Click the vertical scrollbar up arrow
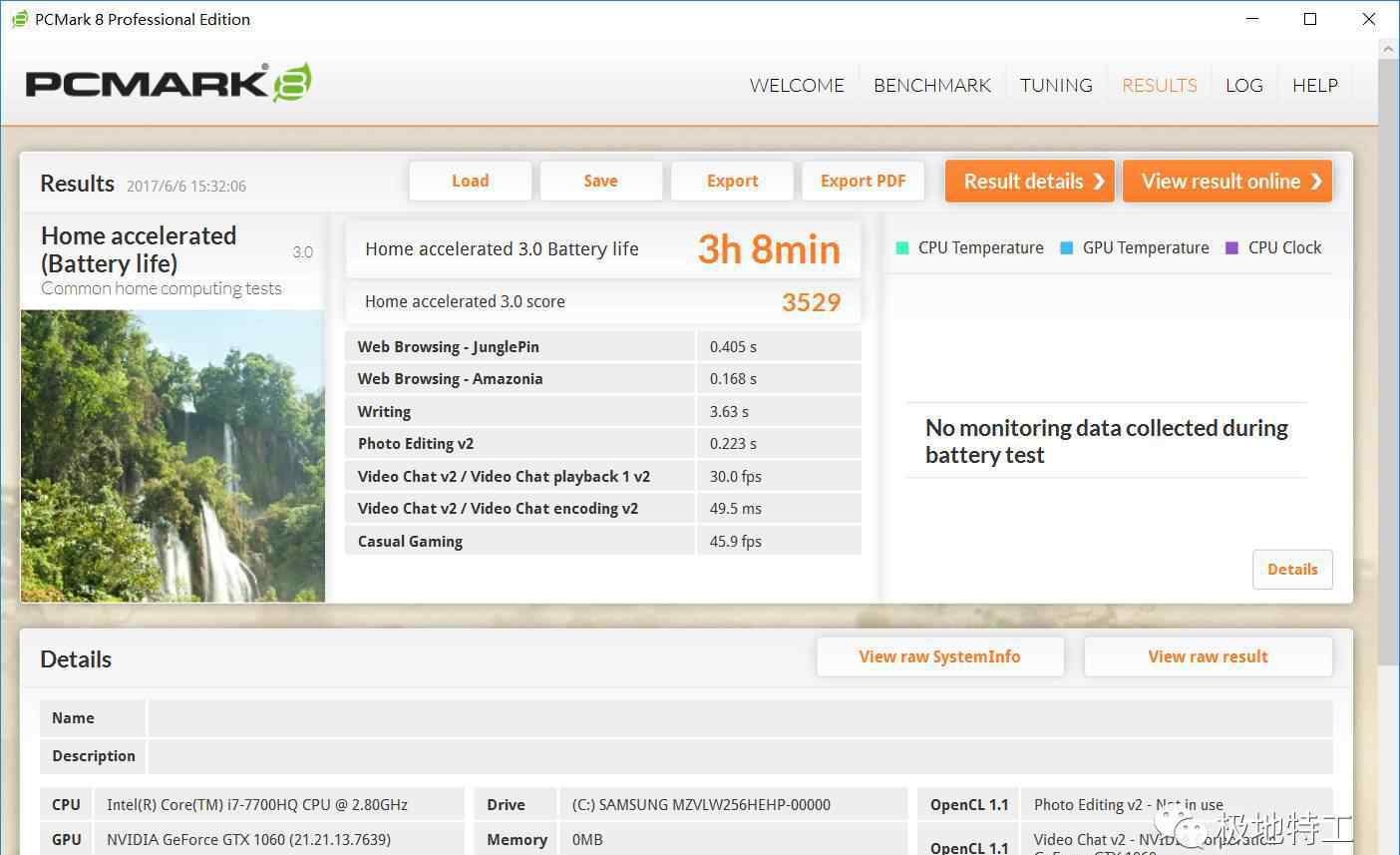The image size is (1400, 855). tap(1389, 48)
